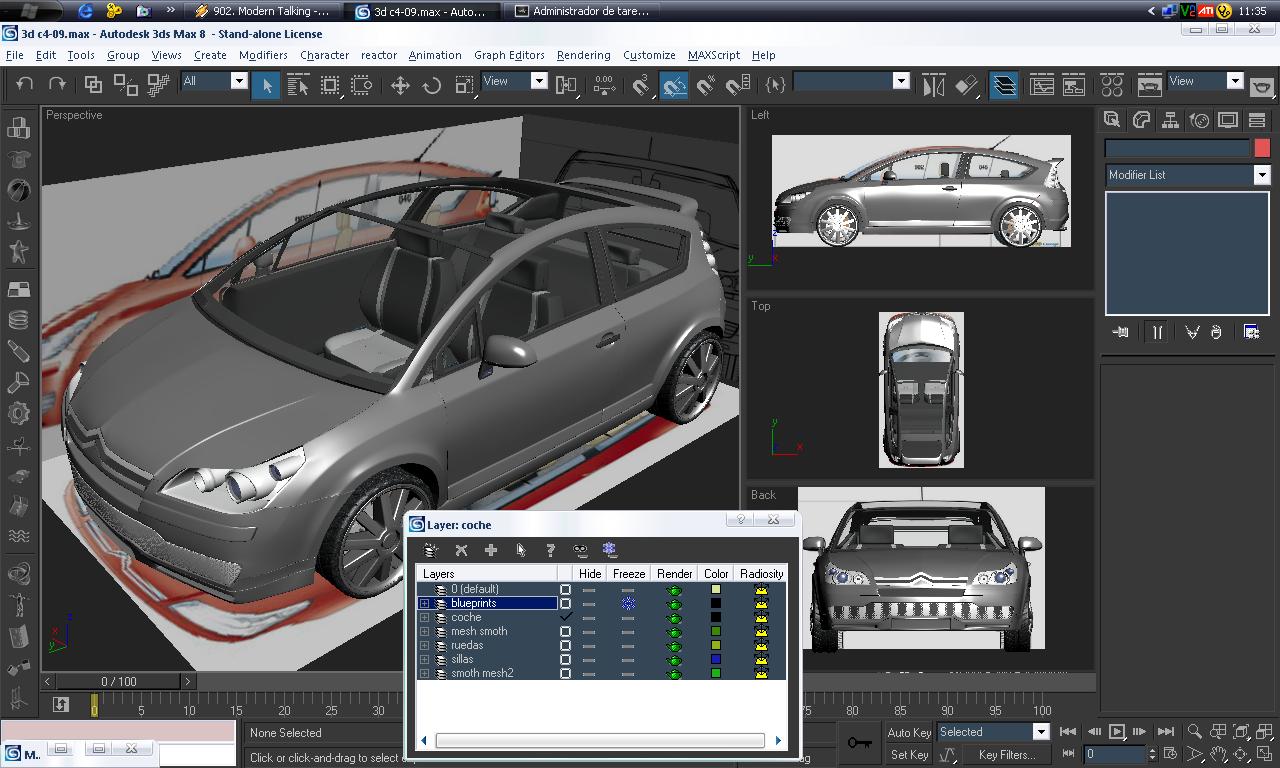This screenshot has width=1280, height=768.
Task: Click the Mirror tool icon
Action: click(933, 86)
